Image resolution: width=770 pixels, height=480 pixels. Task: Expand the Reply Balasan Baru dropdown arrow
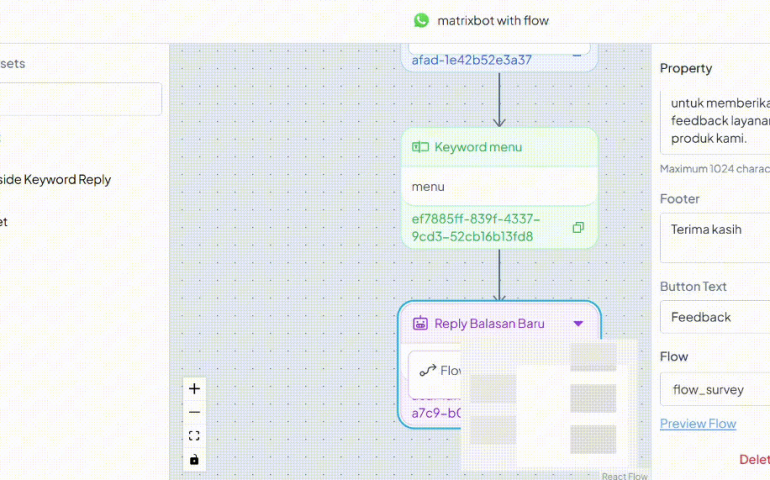point(578,324)
